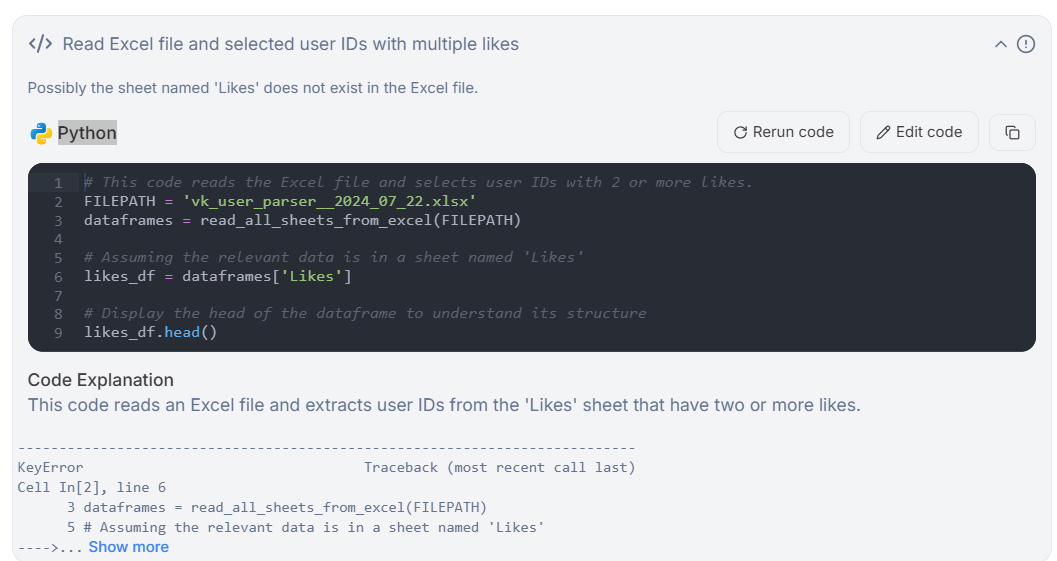Click the block title 'Read Excel file and selected user IDs'

point(290,44)
